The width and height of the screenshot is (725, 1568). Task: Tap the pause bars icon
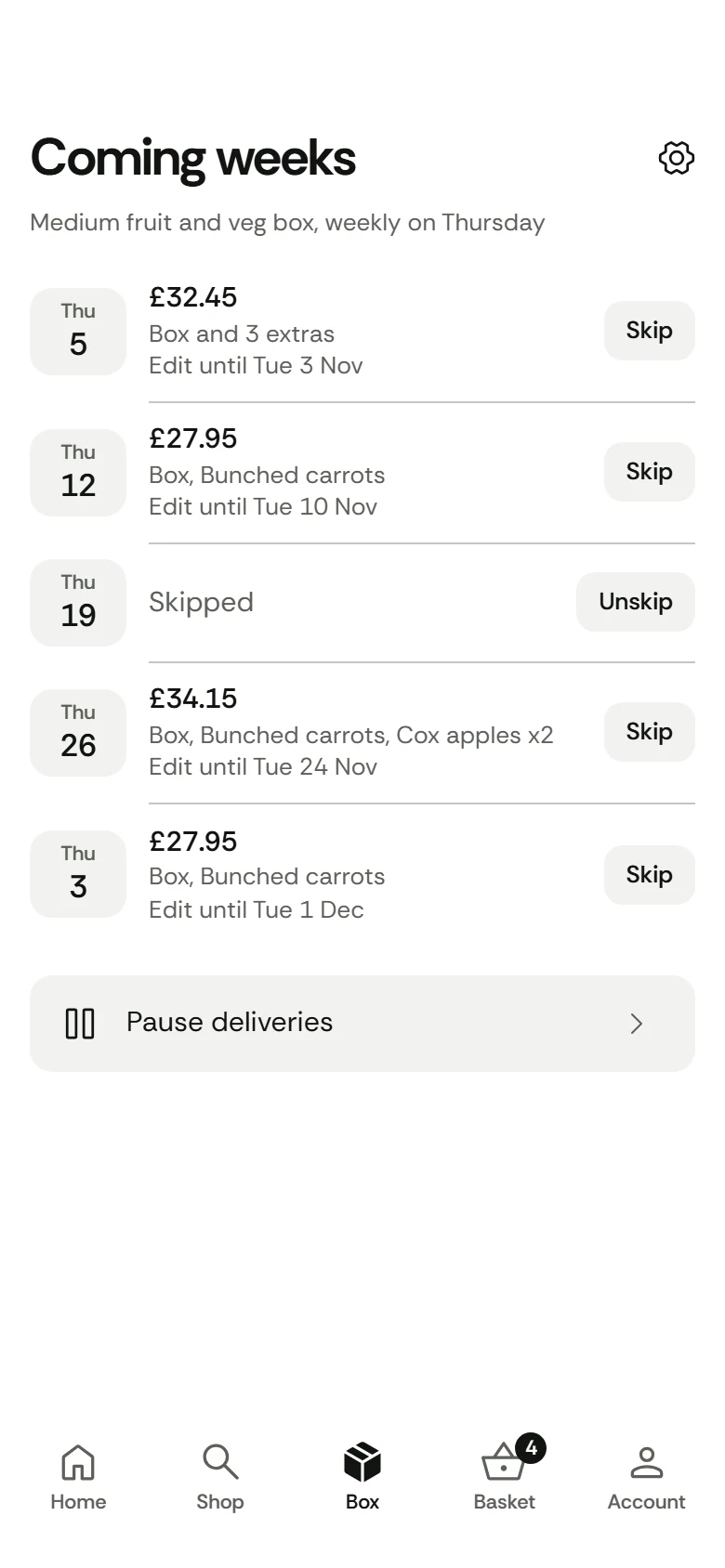80,1024
